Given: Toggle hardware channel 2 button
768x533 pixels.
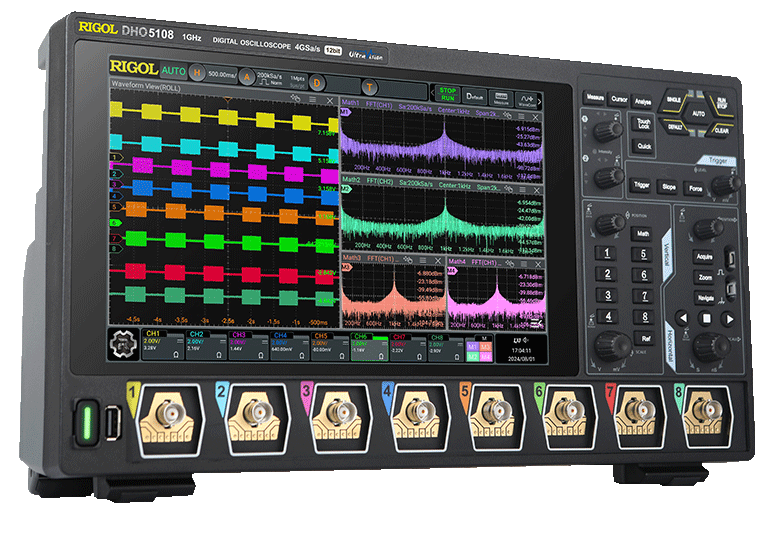Looking at the screenshot, I should click(x=607, y=274).
